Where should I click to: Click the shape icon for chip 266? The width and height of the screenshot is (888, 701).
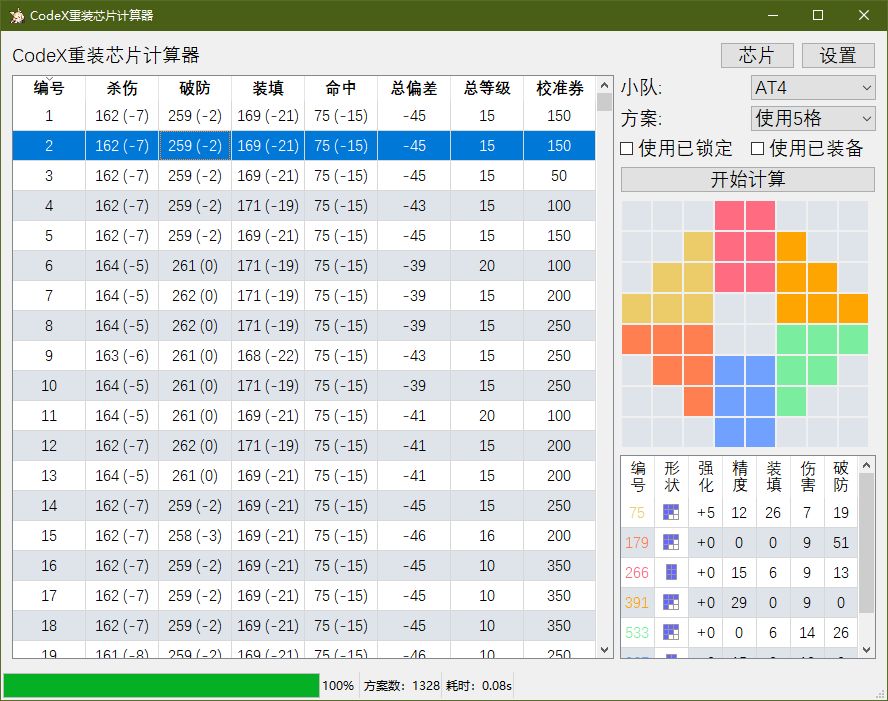tap(671, 572)
